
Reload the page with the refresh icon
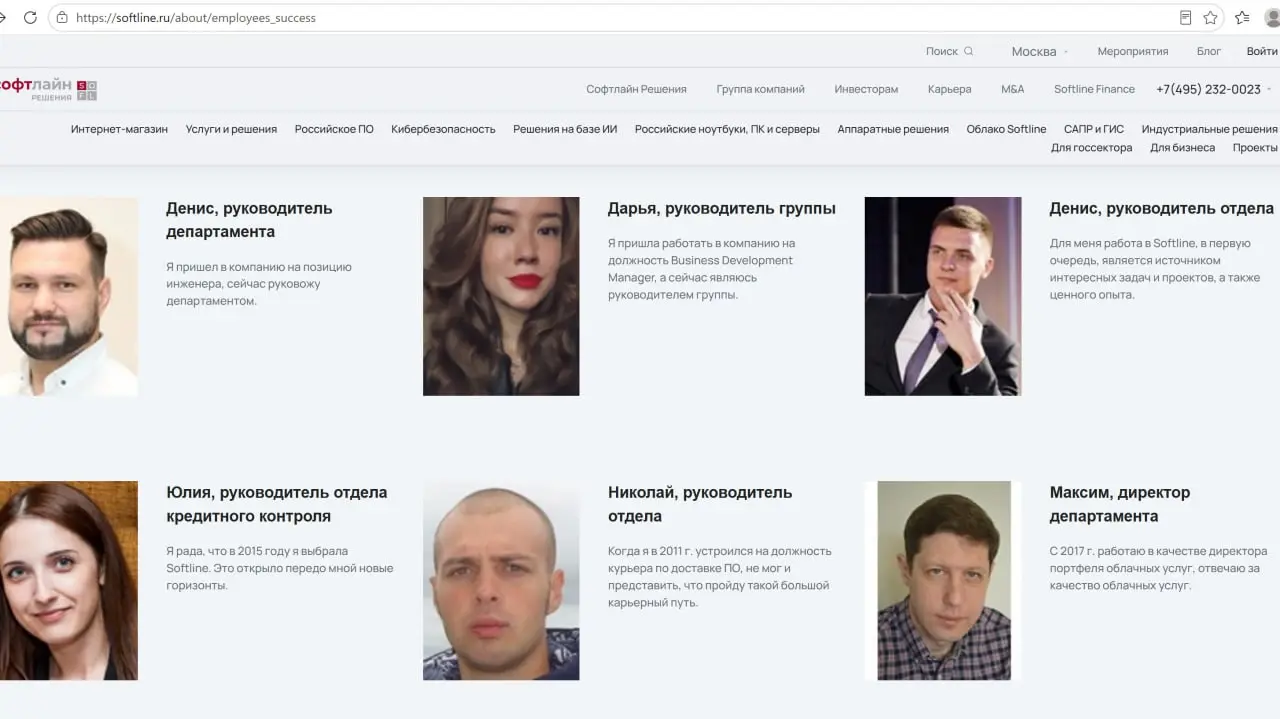click(30, 17)
